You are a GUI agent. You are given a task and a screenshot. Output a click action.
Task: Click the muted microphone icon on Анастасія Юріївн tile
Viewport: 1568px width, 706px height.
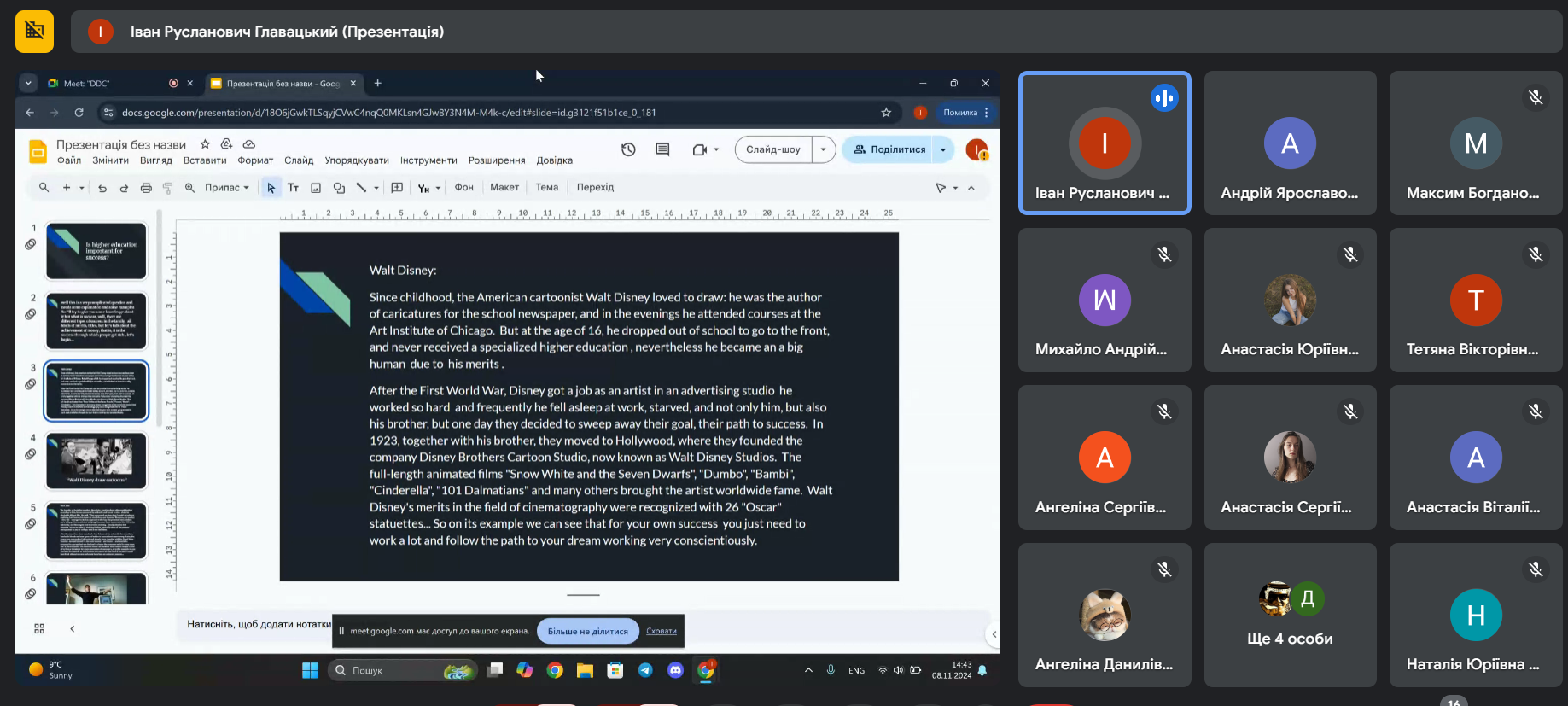tap(1350, 254)
